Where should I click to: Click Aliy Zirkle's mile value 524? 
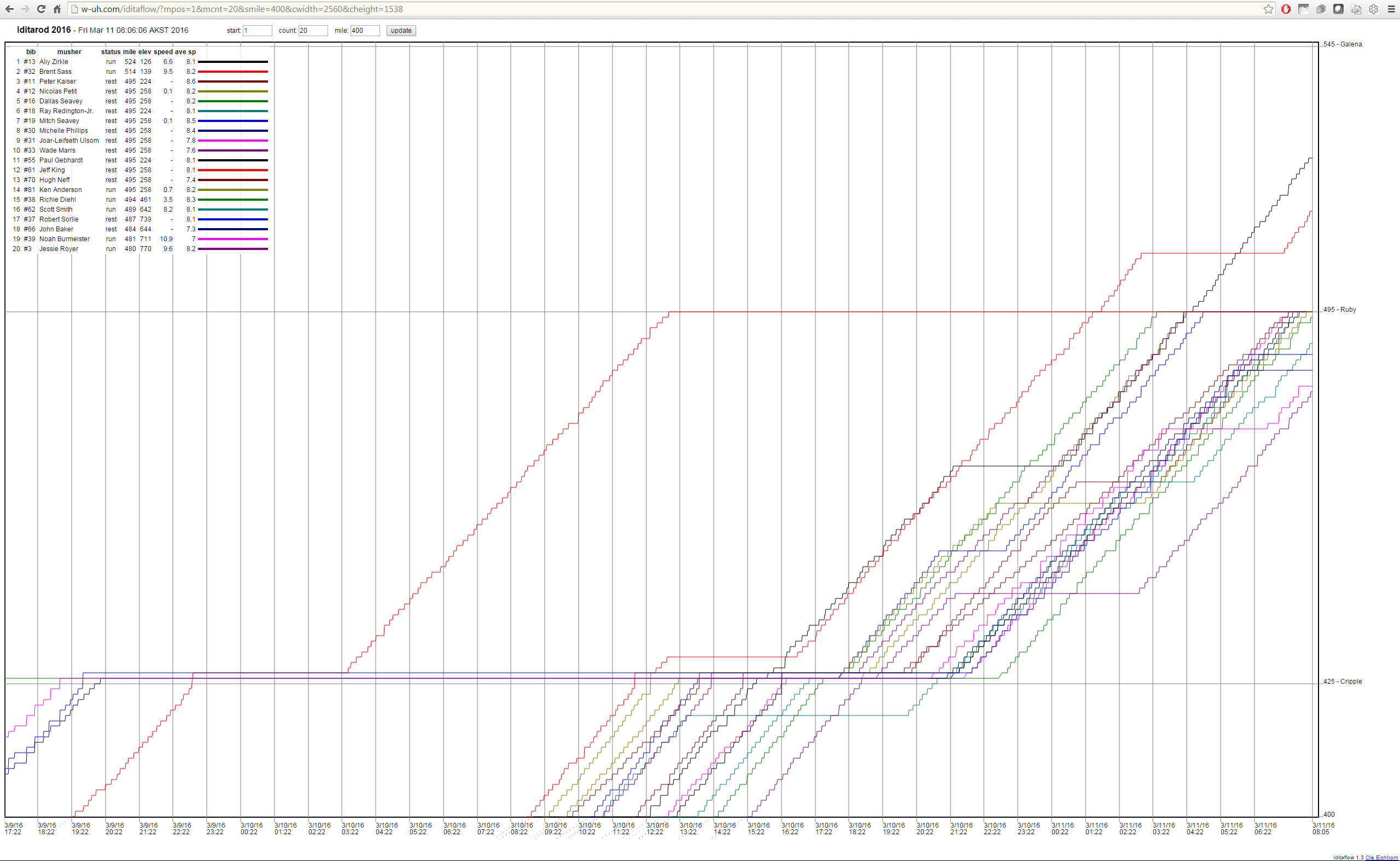tap(130, 61)
